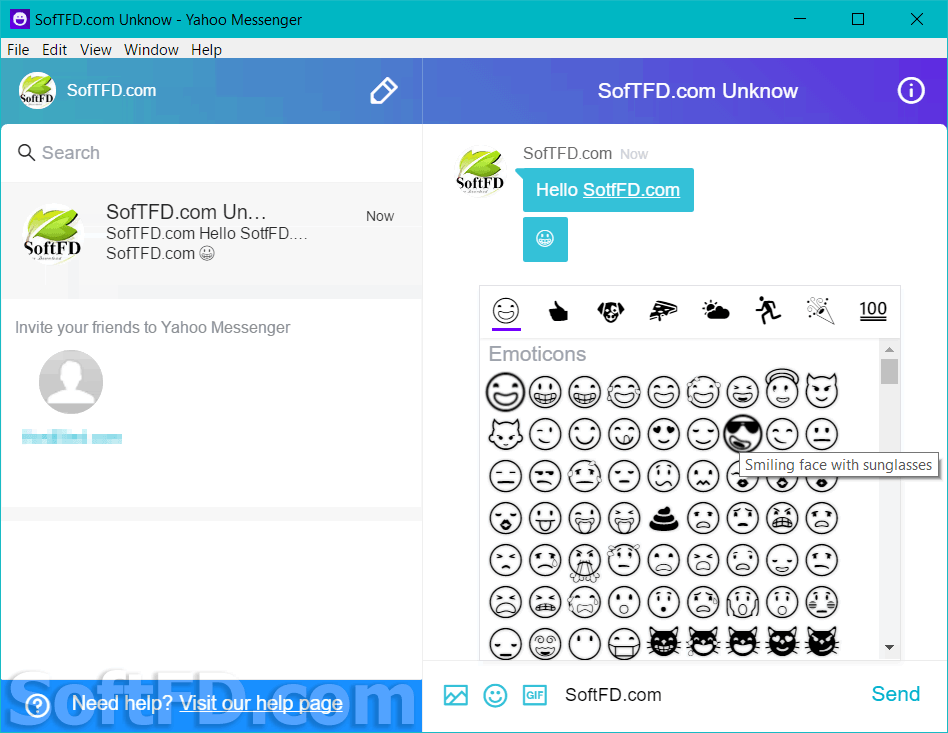Screen dimensions: 948x733
Task: Insert the smiling face with sunglasses emoji
Action: click(742, 434)
